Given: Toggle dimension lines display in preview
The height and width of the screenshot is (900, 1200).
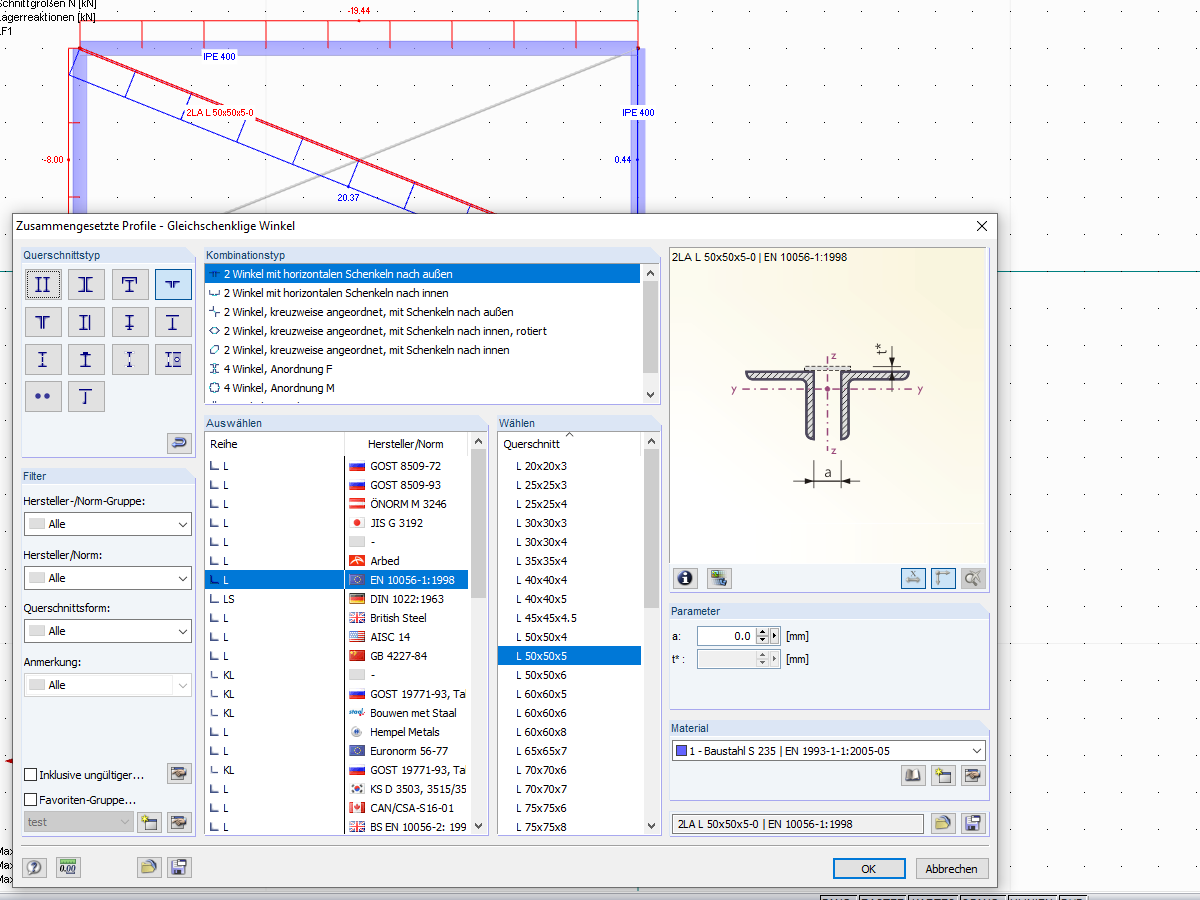Looking at the screenshot, I should coord(912,577).
